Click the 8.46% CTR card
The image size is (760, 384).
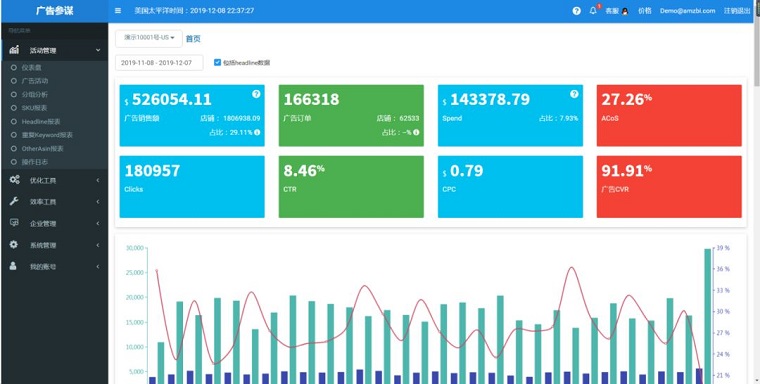tap(351, 187)
